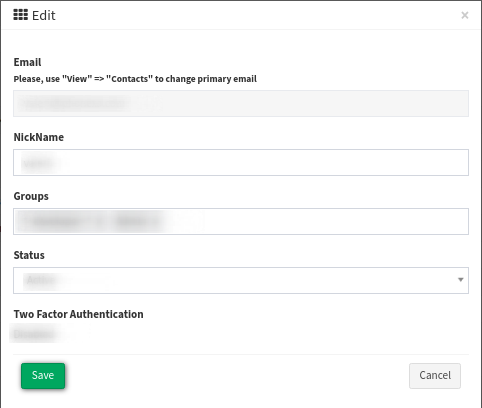Click the Edit dialog title text
The width and height of the screenshot is (482, 408).
coord(44,15)
